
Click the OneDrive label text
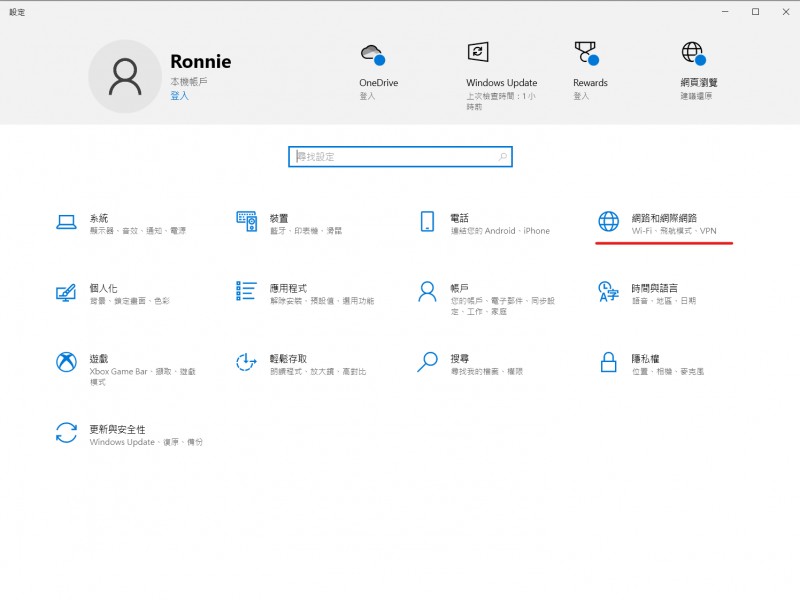pos(379,83)
